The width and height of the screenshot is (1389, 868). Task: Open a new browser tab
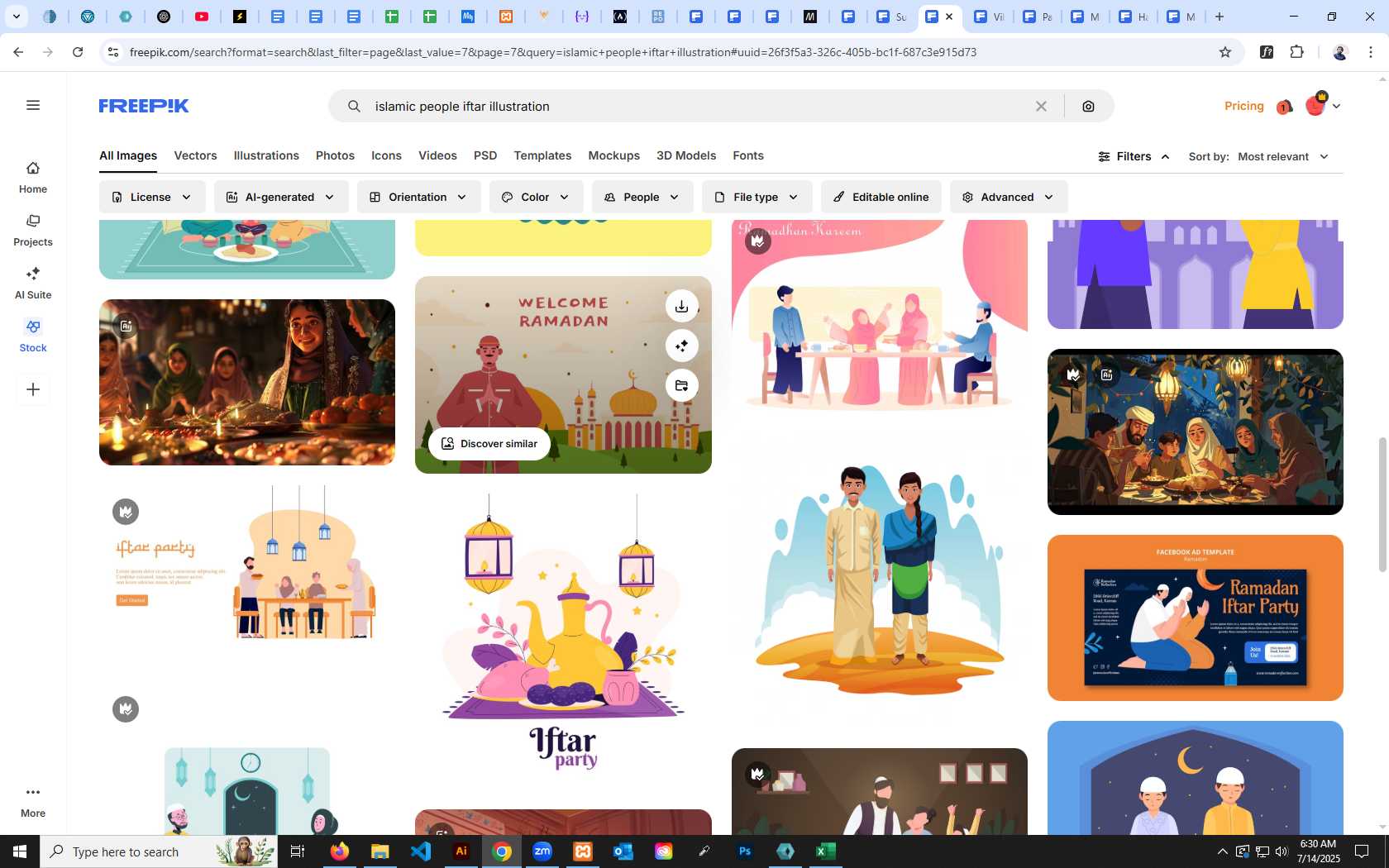click(x=1220, y=17)
